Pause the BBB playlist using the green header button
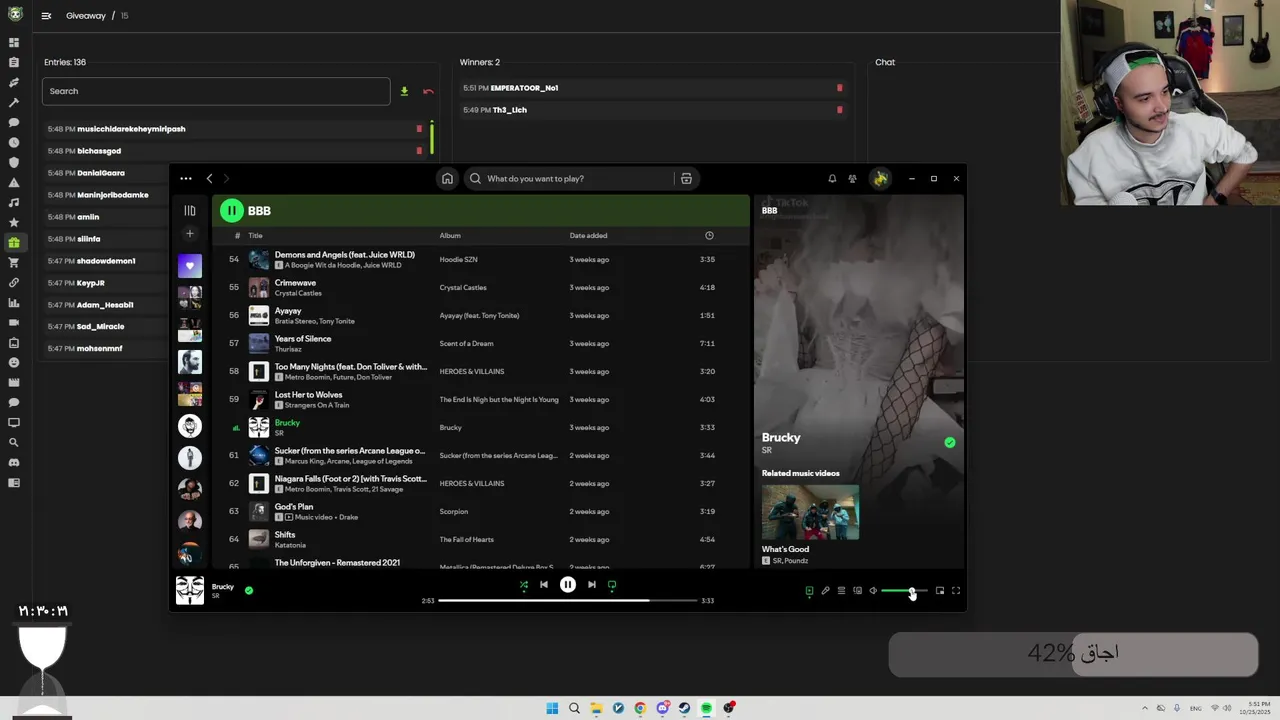Image resolution: width=1280 pixels, height=720 pixels. point(232,211)
